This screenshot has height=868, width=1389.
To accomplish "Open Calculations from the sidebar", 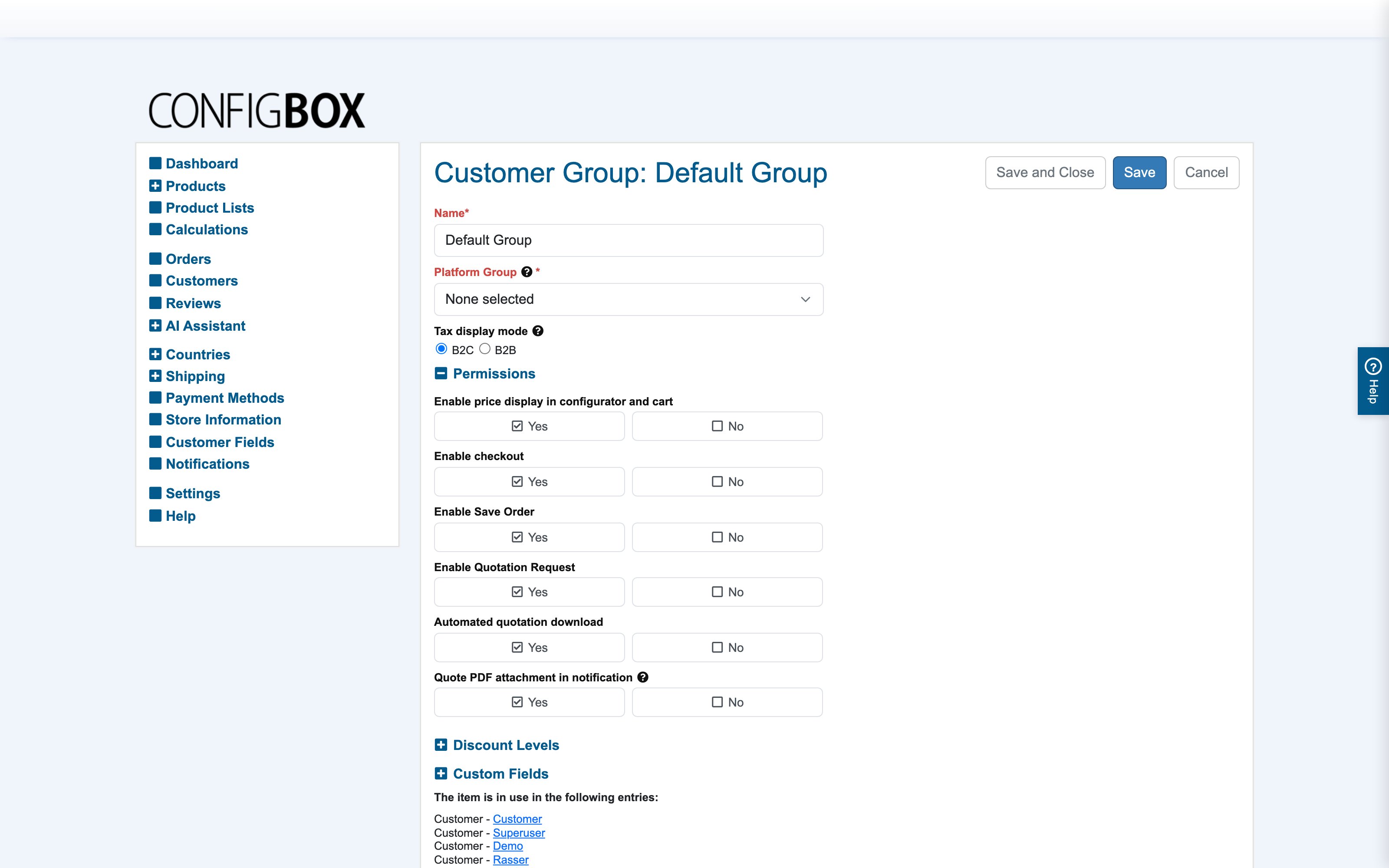I will pos(207,230).
